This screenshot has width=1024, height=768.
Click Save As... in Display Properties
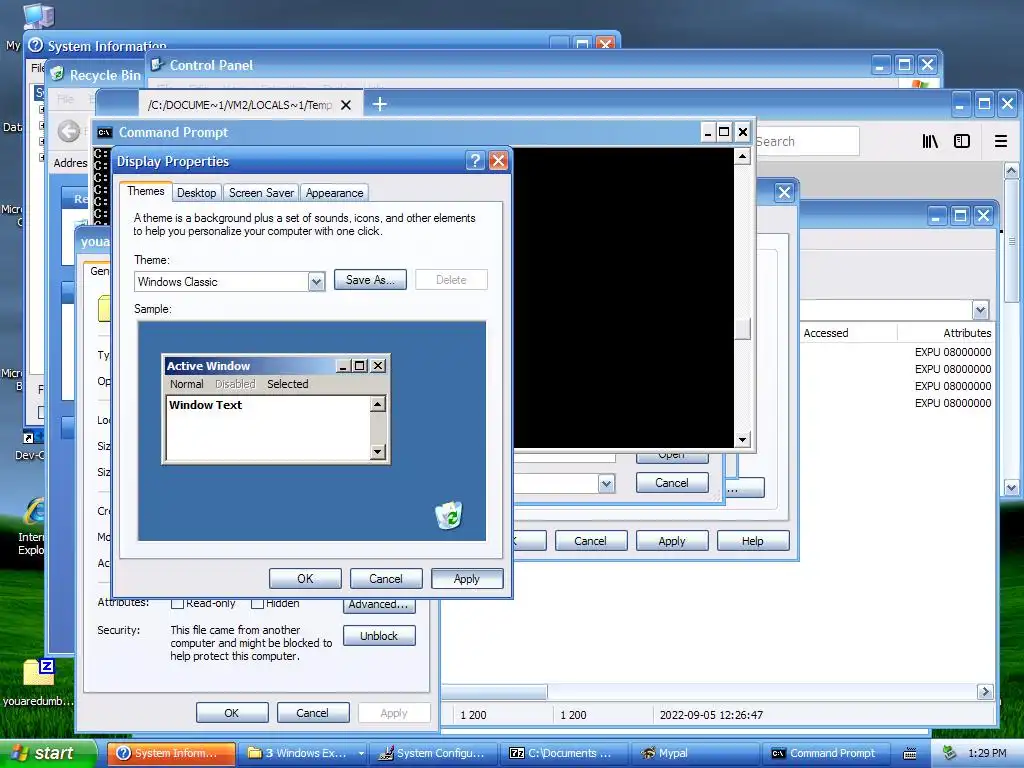tap(370, 280)
